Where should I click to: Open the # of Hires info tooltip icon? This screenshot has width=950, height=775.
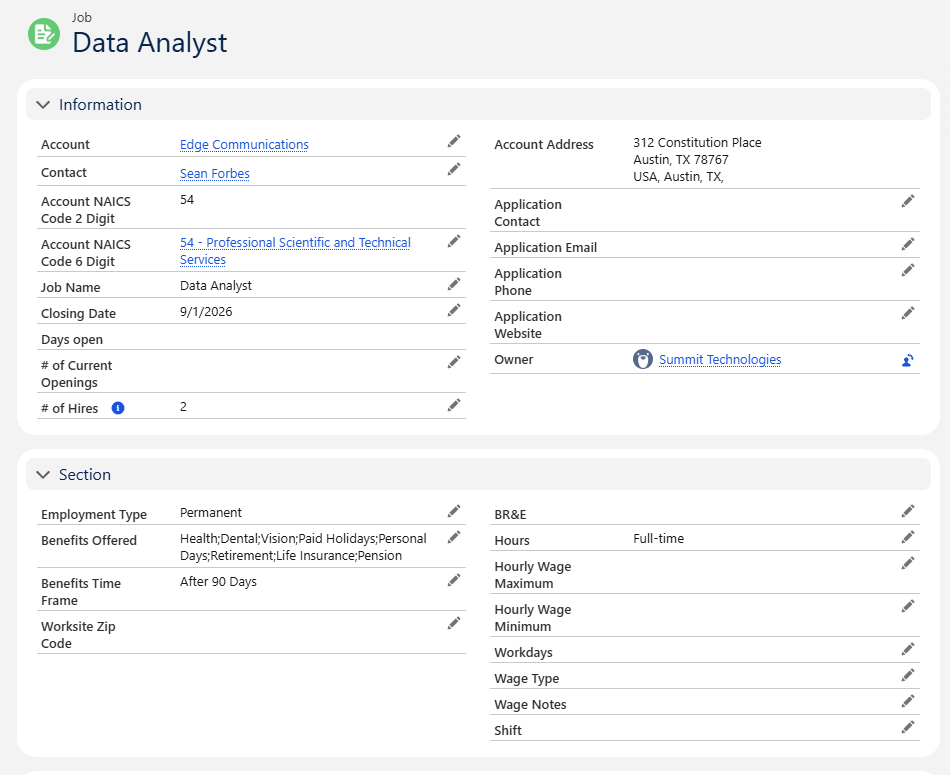pos(118,408)
